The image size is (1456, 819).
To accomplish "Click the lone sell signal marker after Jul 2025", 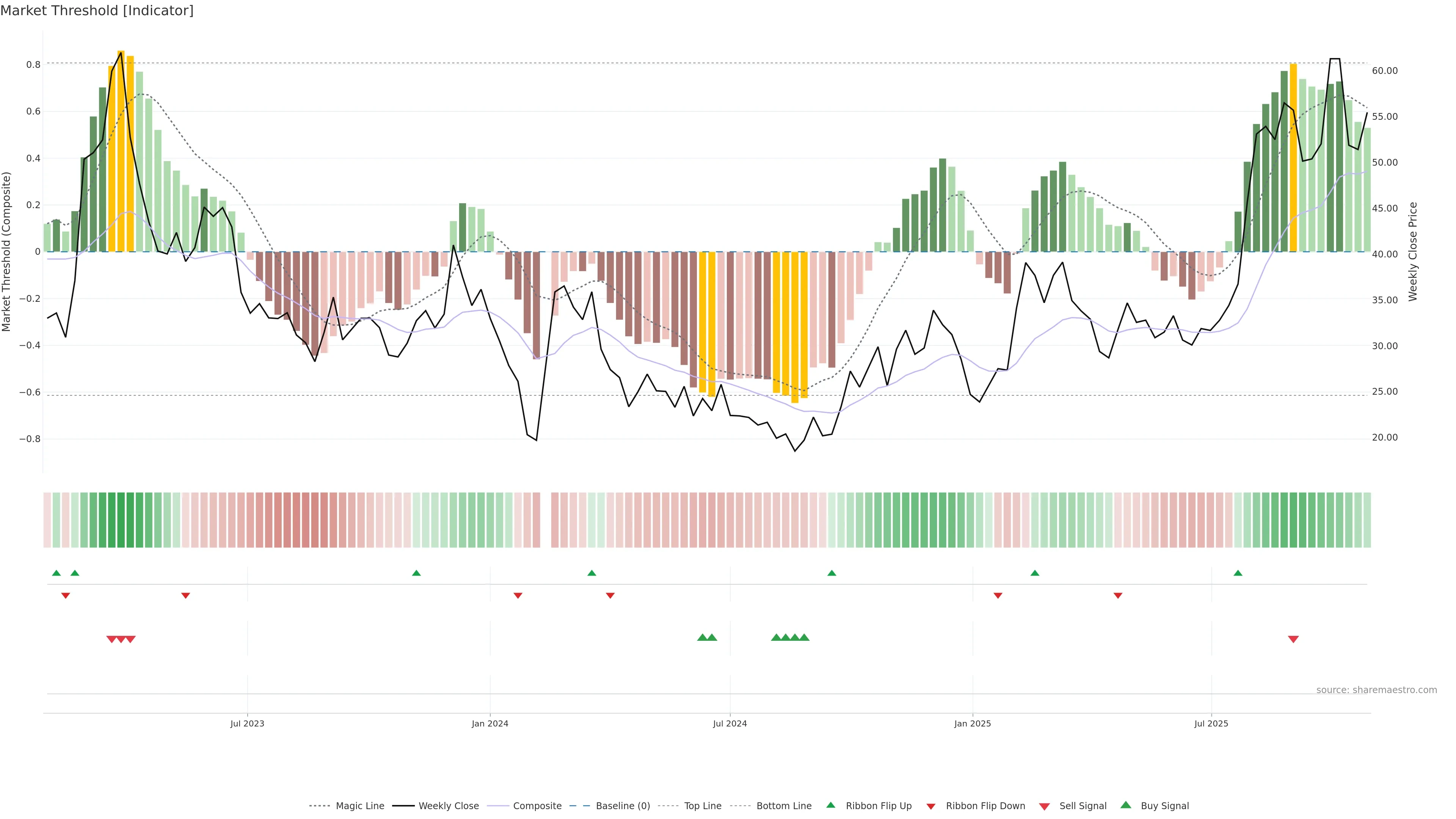I will click(1293, 639).
